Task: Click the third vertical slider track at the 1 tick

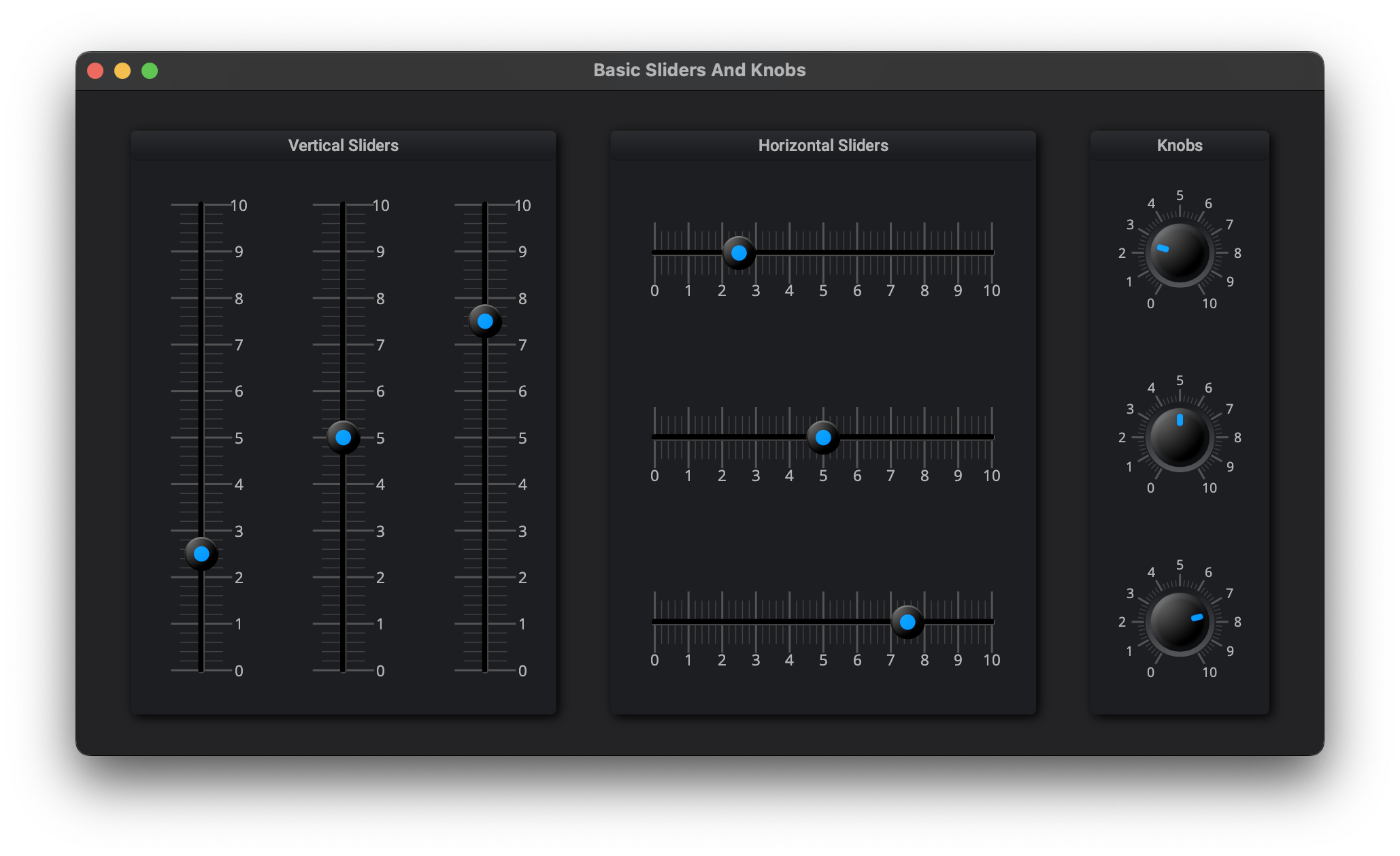Action: click(x=485, y=624)
